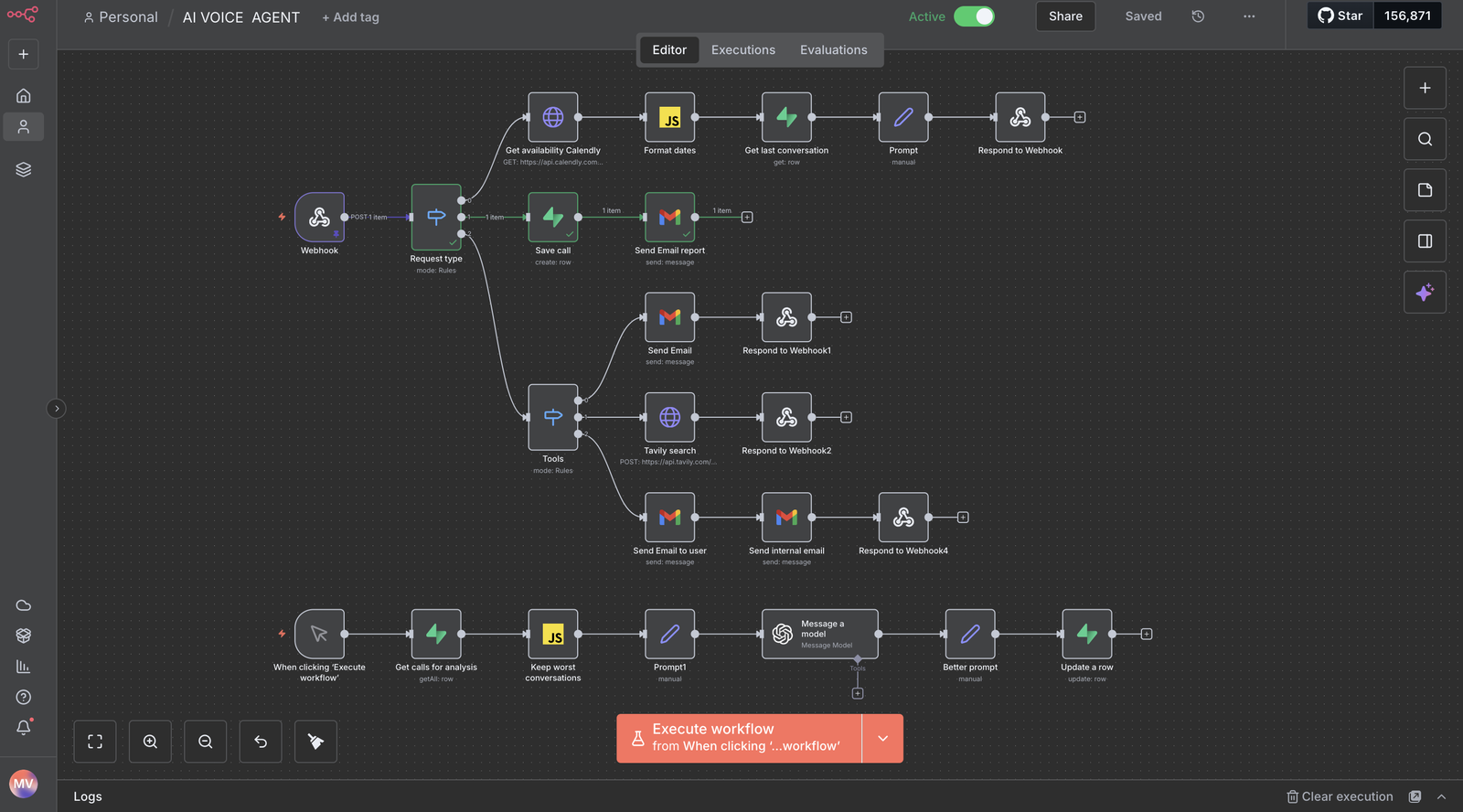The width and height of the screenshot is (1463, 812).
Task: Click the GitHub Star button
Action: tap(1340, 16)
